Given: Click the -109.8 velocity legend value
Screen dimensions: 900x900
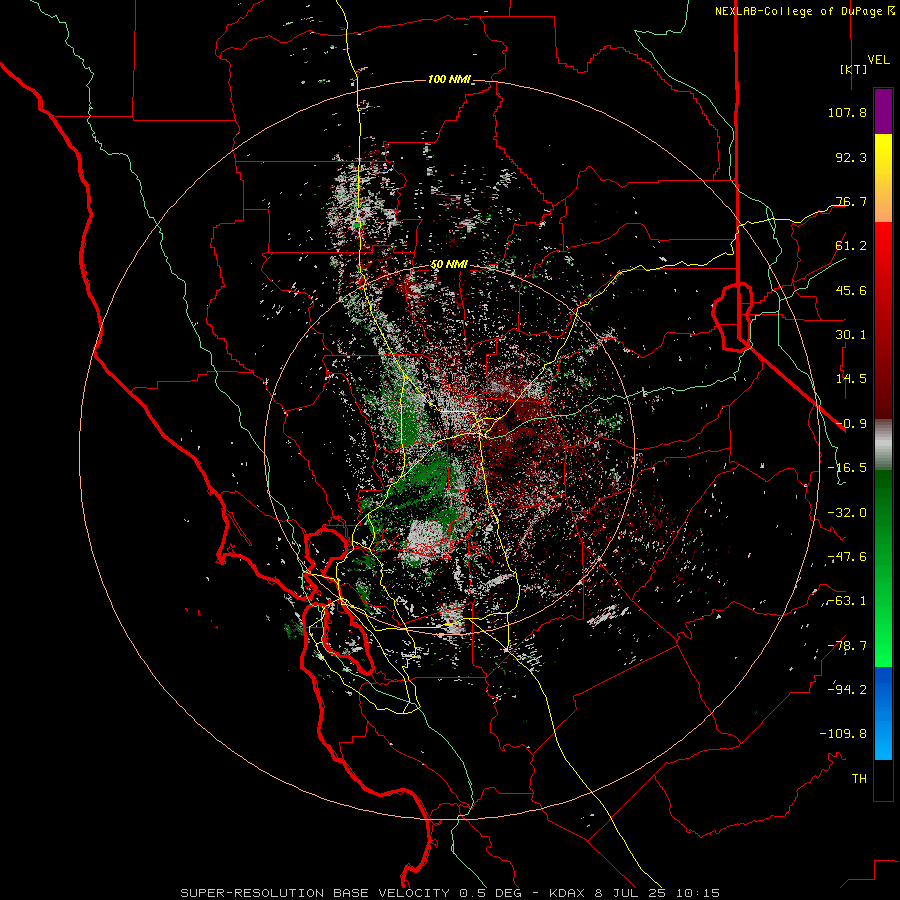Looking at the screenshot, I should point(843,734).
